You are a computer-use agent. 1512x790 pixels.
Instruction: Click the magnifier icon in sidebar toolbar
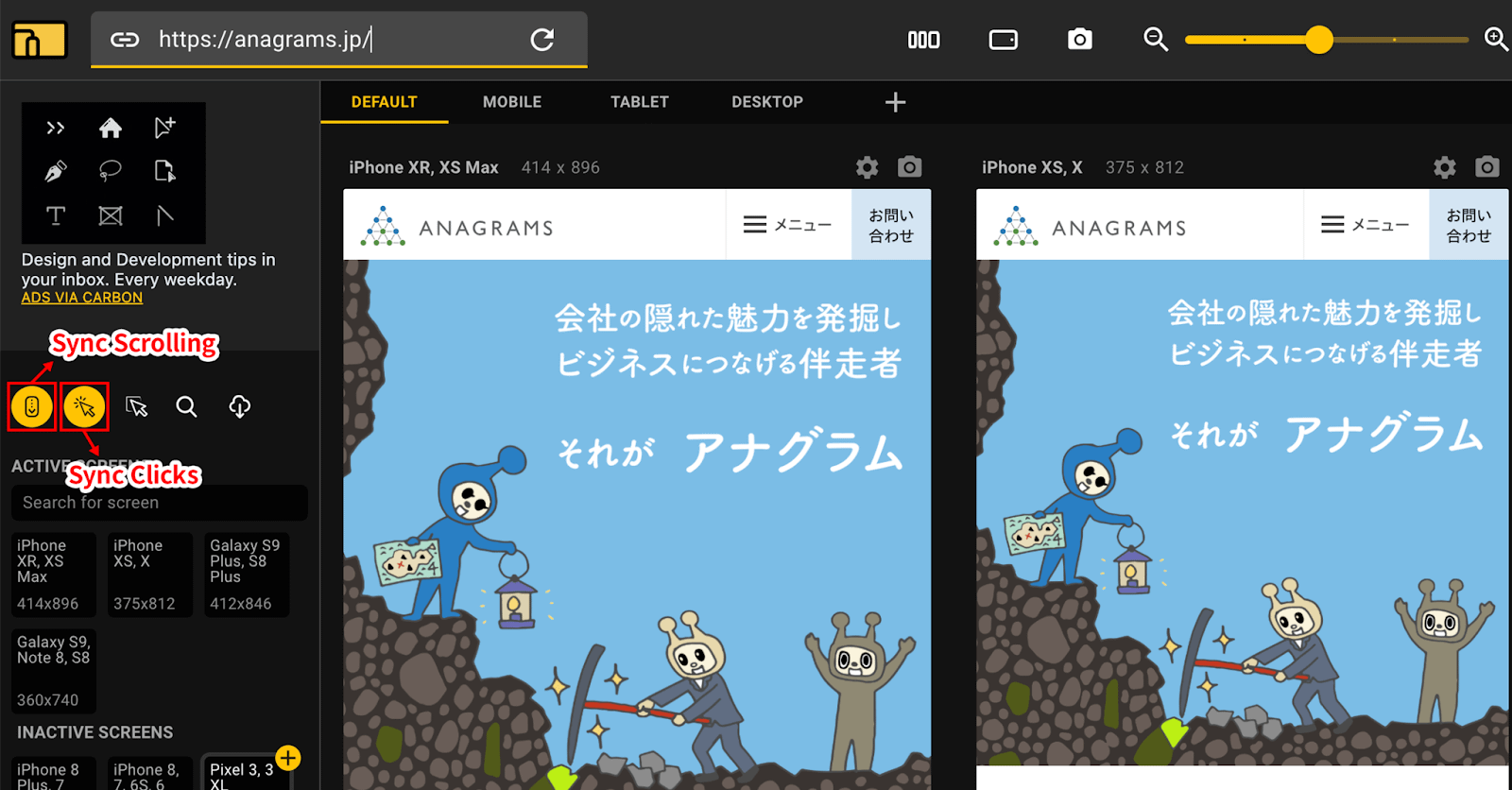click(x=187, y=407)
